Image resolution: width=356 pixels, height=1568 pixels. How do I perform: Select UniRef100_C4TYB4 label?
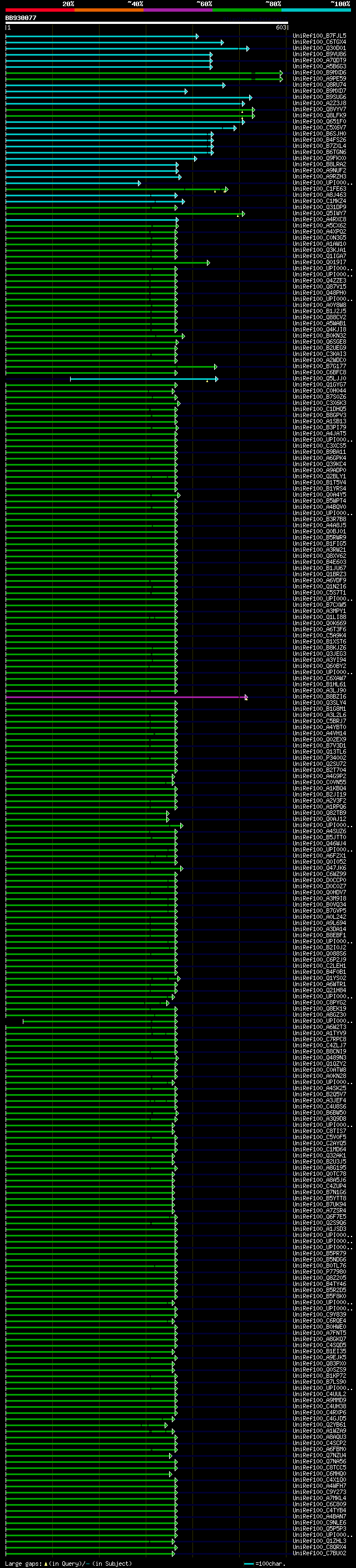(x=319, y=1511)
